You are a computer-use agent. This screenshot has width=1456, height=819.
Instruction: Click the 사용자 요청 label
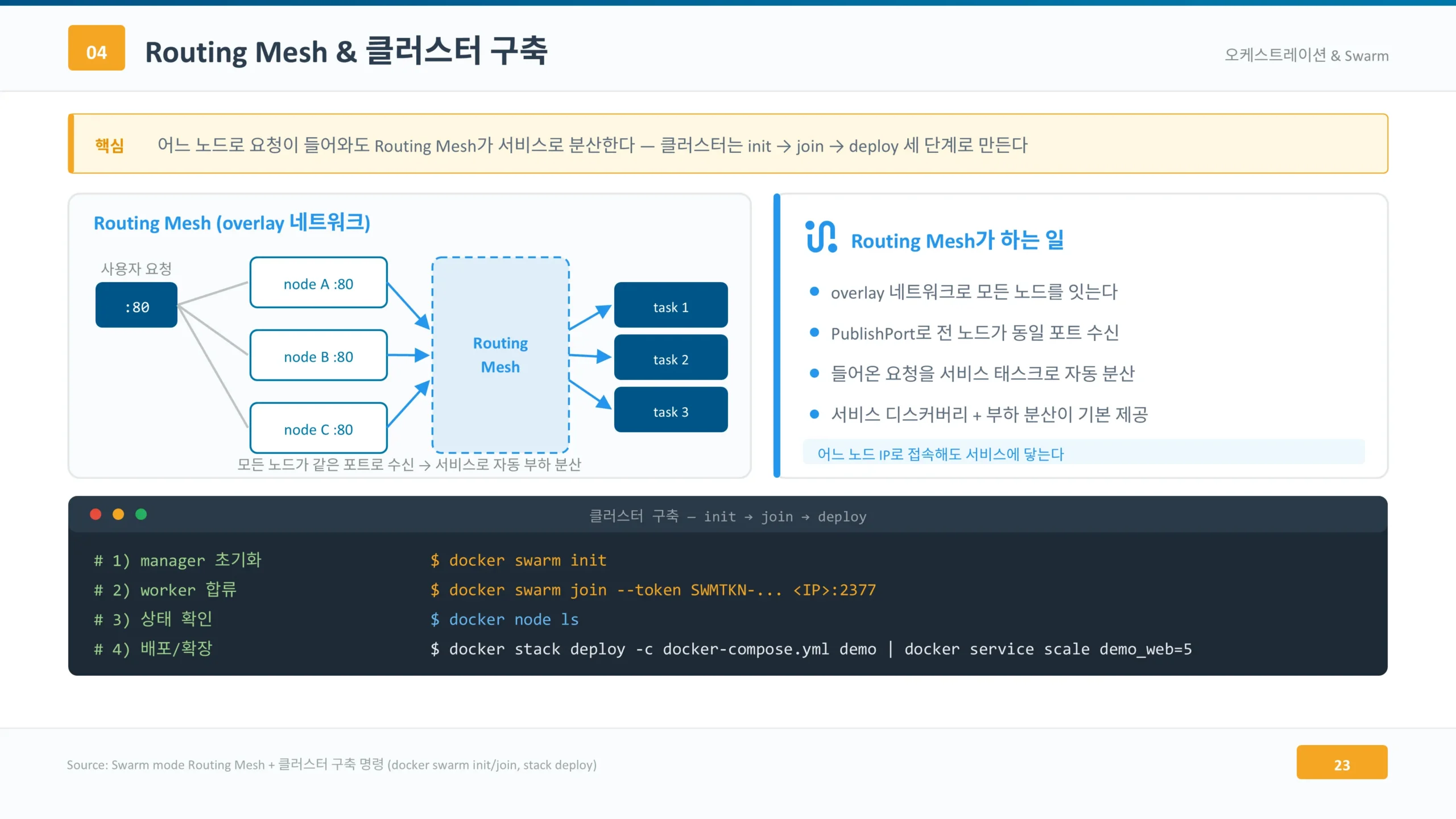[136, 268]
